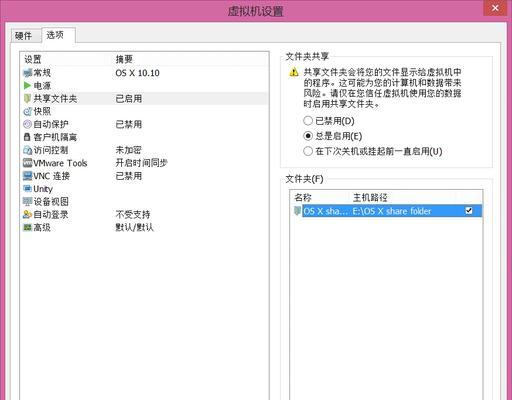The width and height of the screenshot is (512, 400).
Task: Select the 客户机隔离 row label
Action: tap(55, 137)
